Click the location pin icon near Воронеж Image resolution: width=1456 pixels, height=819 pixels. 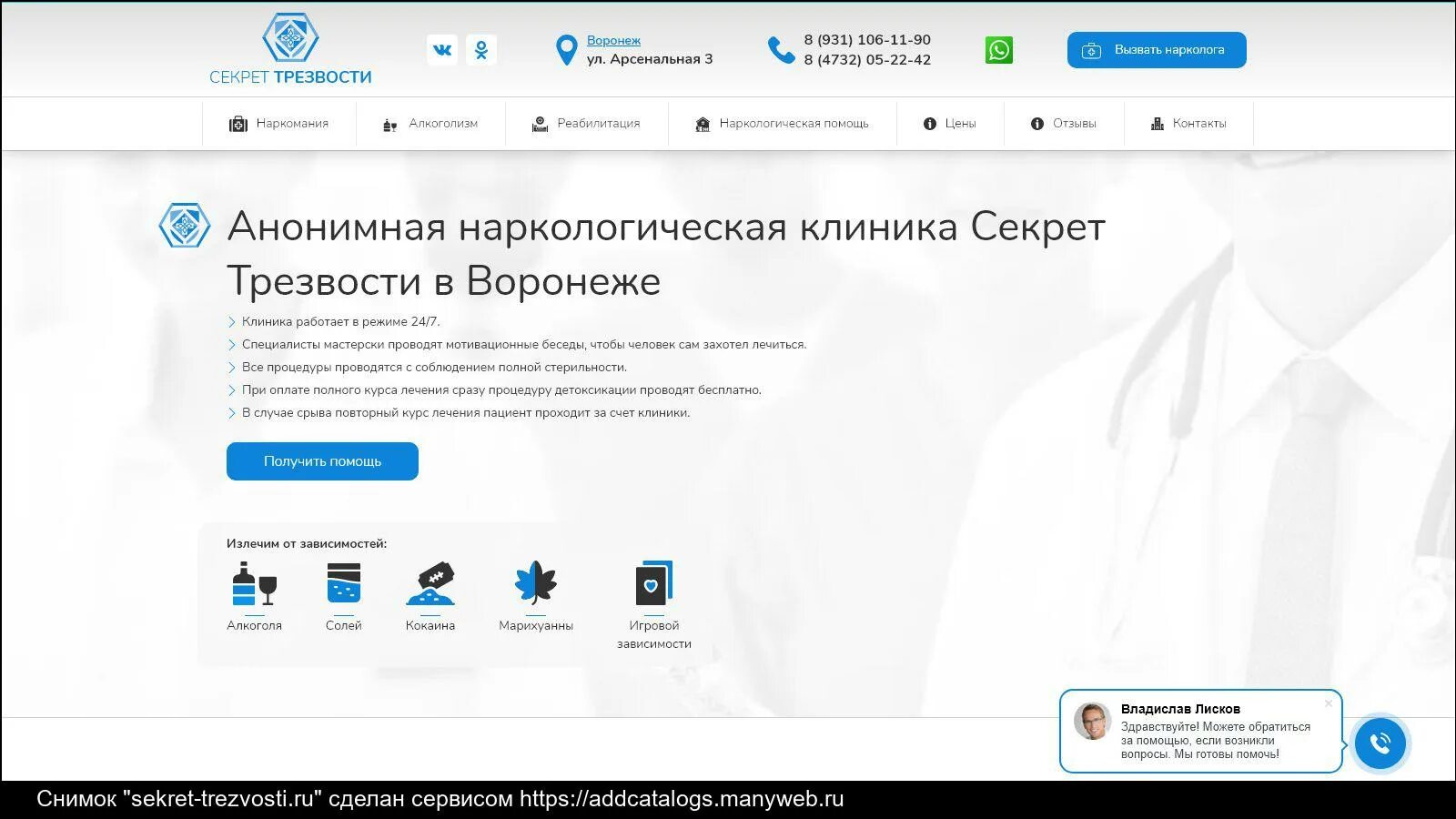[566, 50]
